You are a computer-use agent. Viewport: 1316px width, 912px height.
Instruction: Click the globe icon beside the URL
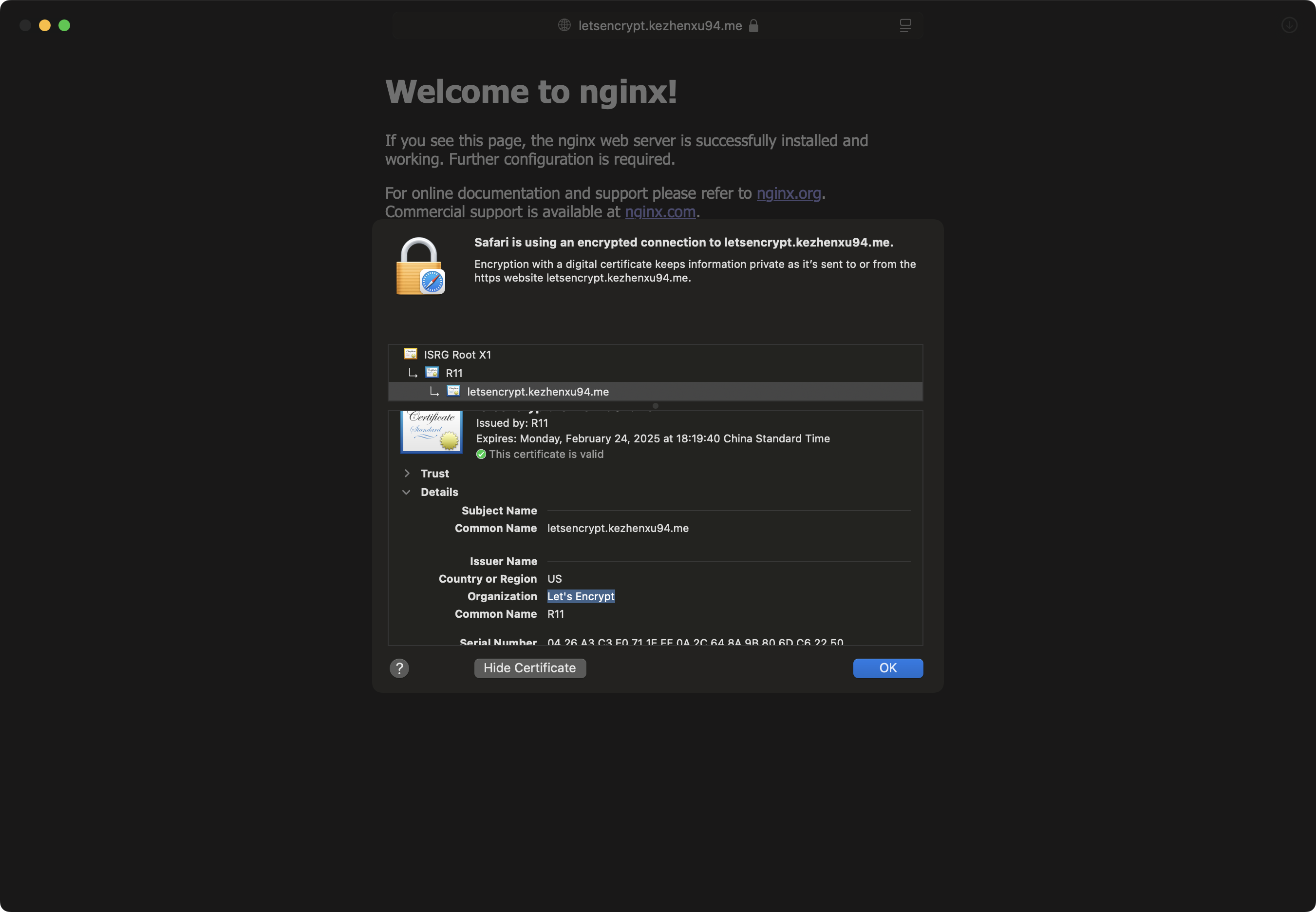tap(564, 25)
